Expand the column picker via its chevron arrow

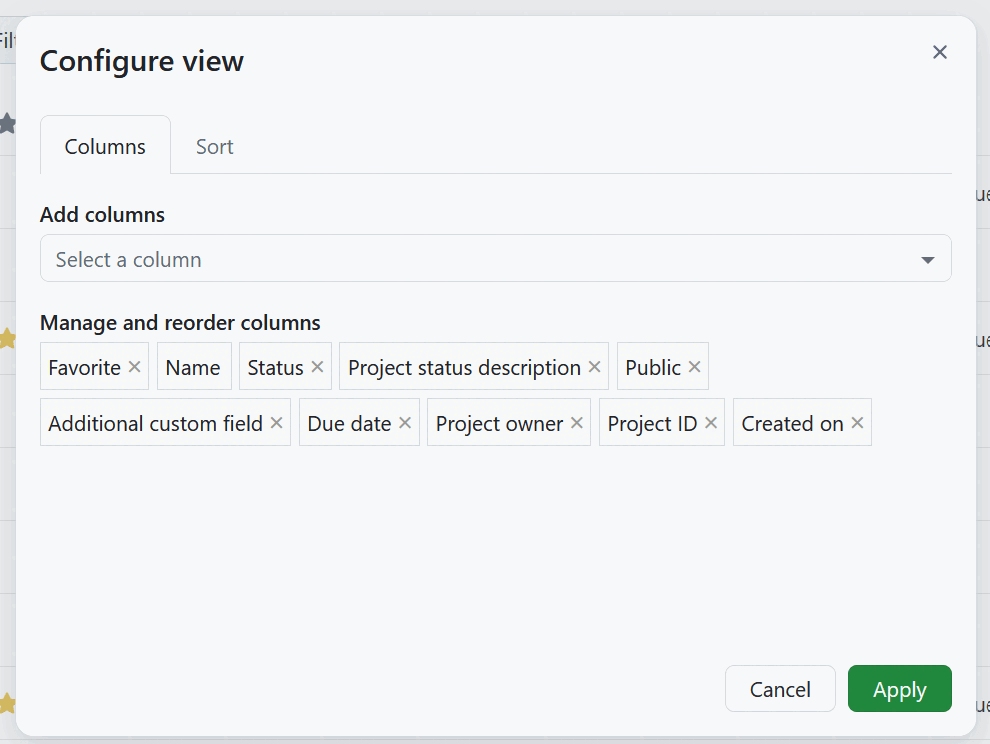(x=928, y=258)
